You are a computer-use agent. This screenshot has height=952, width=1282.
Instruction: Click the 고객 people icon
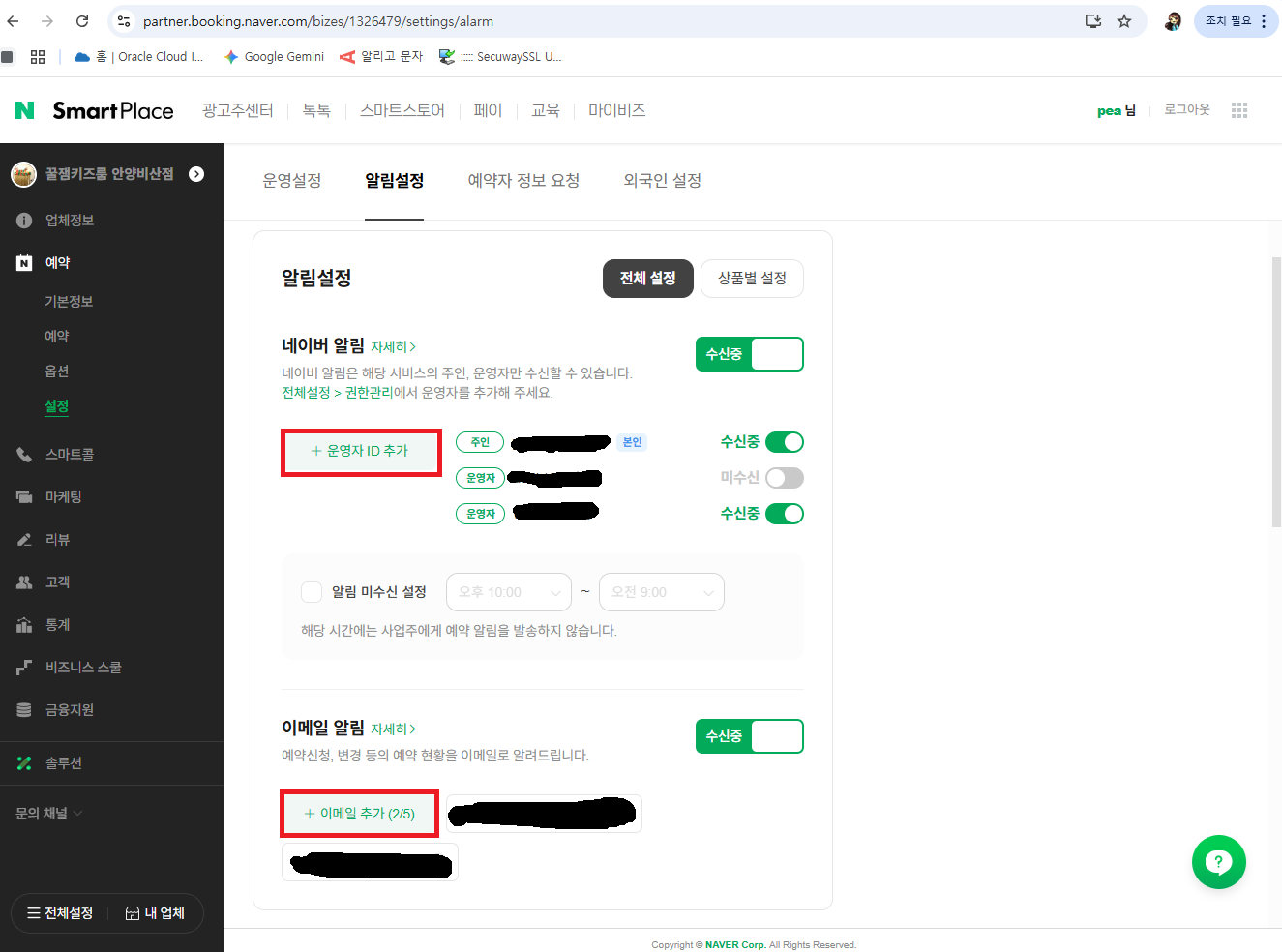point(24,581)
